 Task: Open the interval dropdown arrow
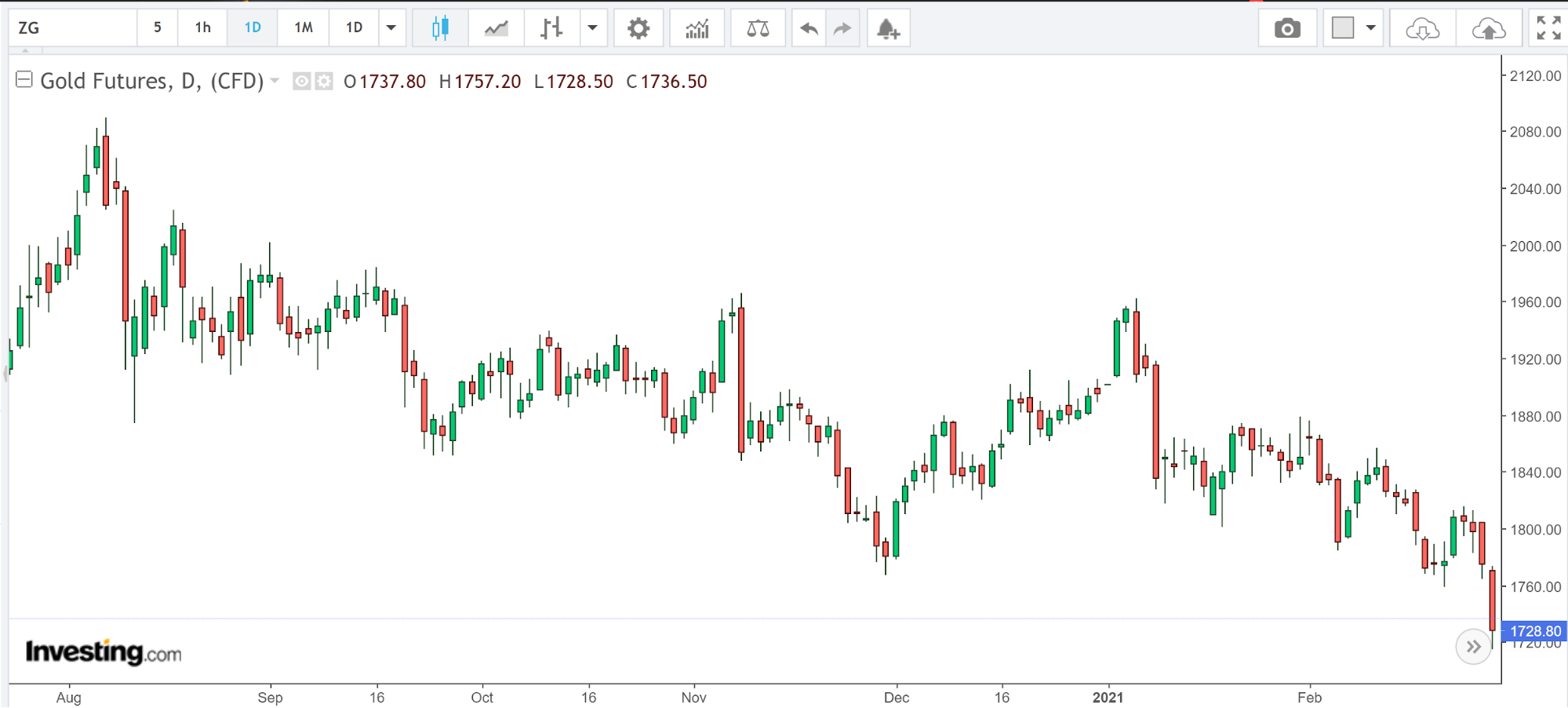(391, 27)
